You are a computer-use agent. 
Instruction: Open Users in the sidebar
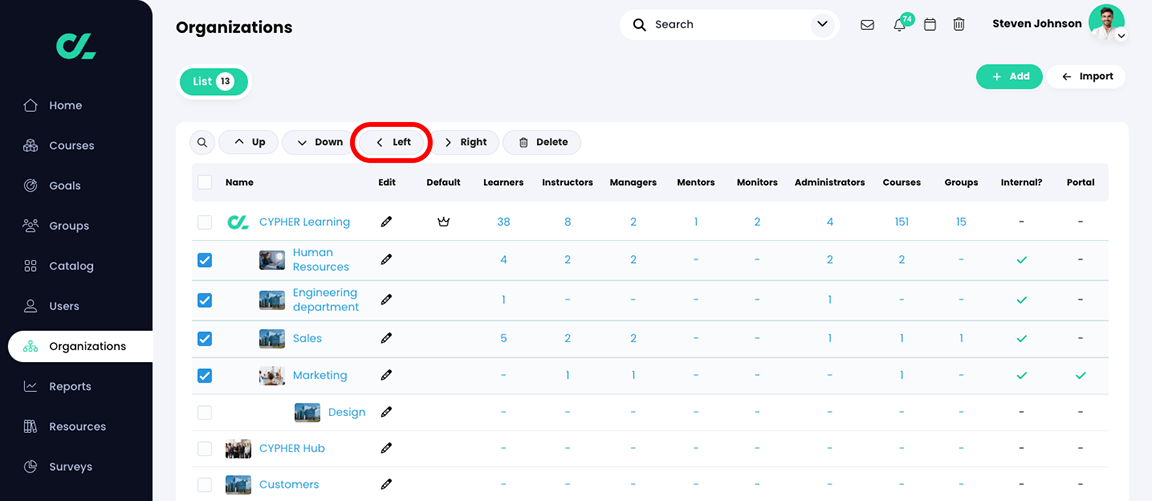point(64,306)
